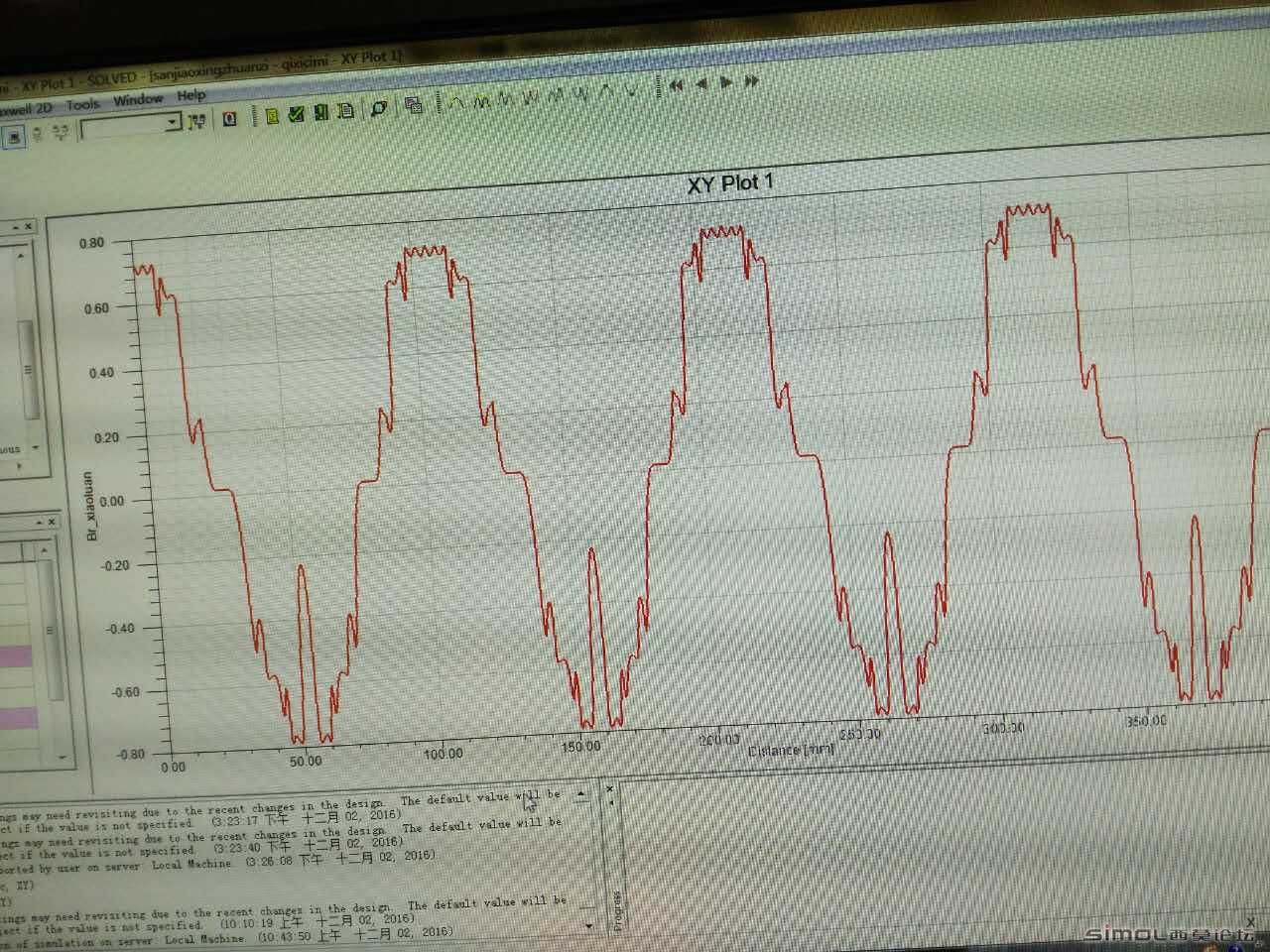This screenshot has height=952, width=1270.
Task: Click the green checkmark Validate icon
Action: tap(296, 114)
